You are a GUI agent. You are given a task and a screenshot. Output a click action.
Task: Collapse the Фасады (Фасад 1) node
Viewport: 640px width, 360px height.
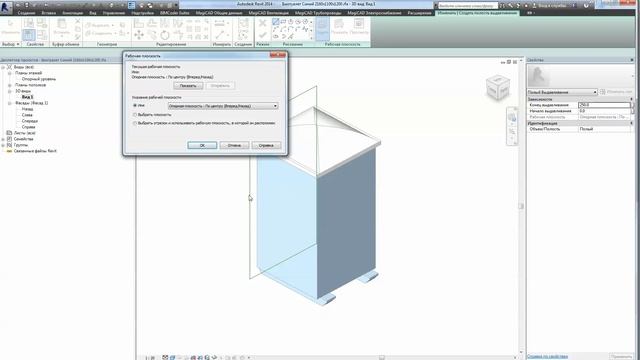tap(9, 103)
